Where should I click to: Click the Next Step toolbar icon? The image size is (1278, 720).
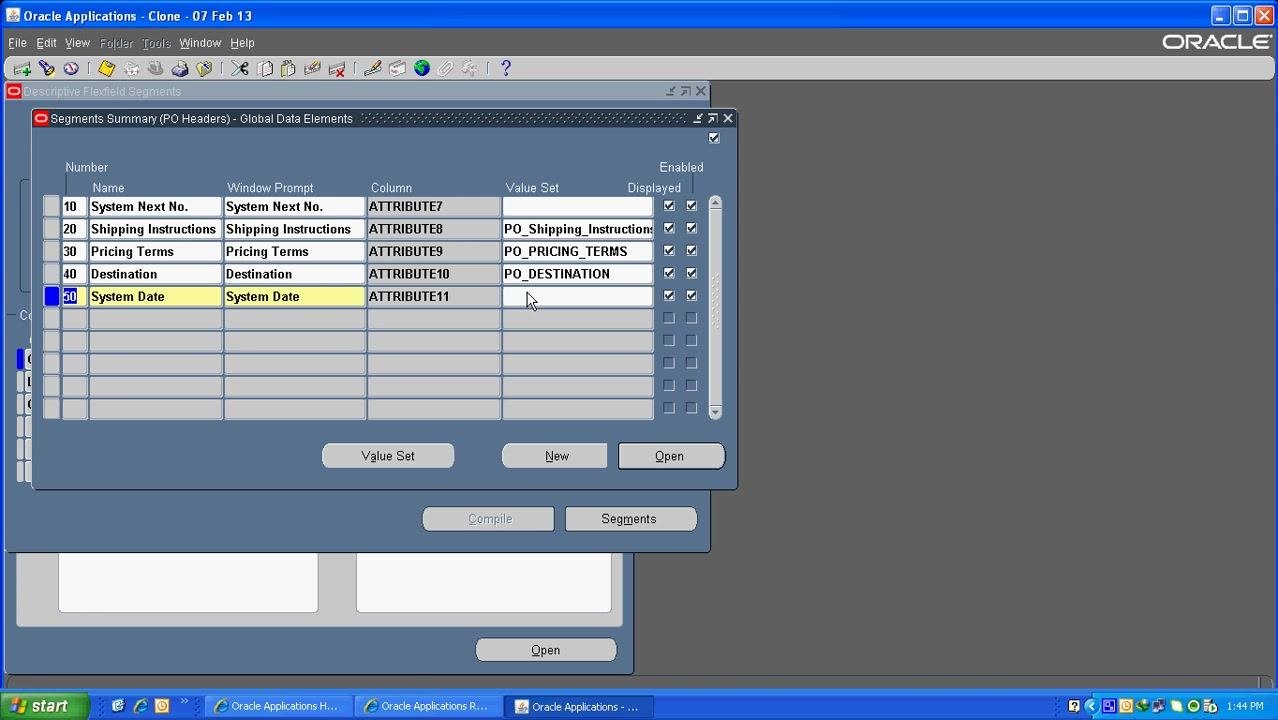pos(131,69)
